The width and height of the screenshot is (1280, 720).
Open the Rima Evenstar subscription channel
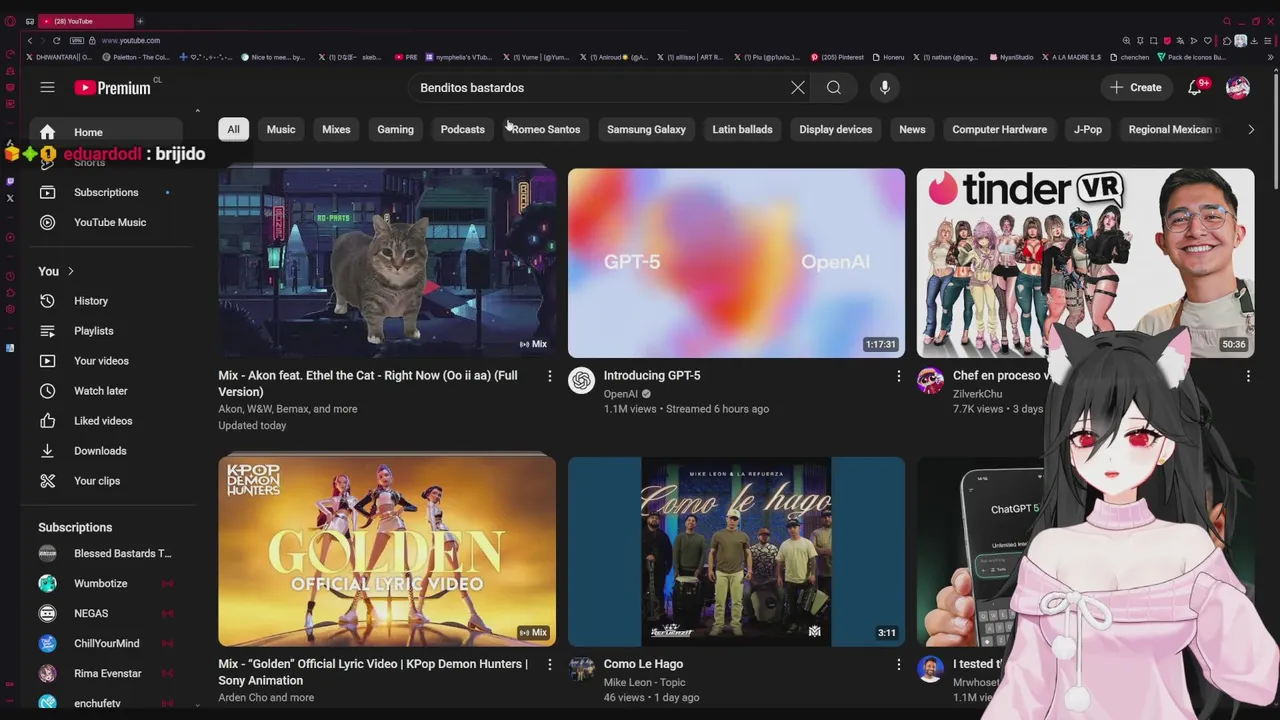point(105,673)
